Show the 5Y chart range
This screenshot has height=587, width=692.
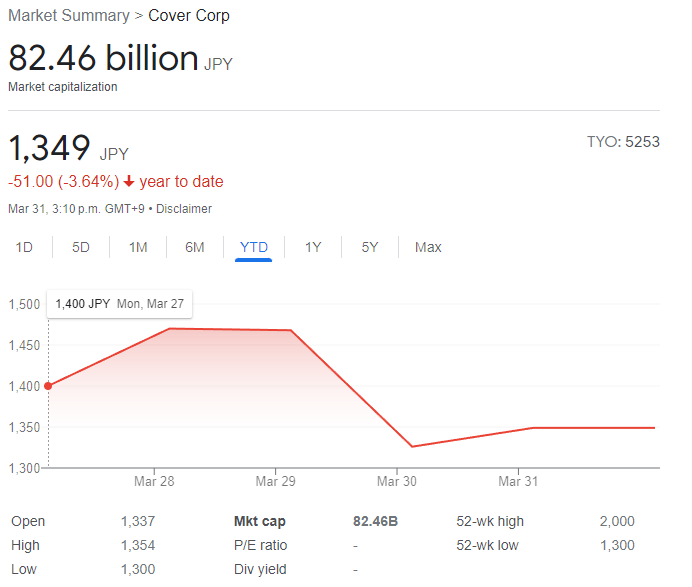point(370,247)
